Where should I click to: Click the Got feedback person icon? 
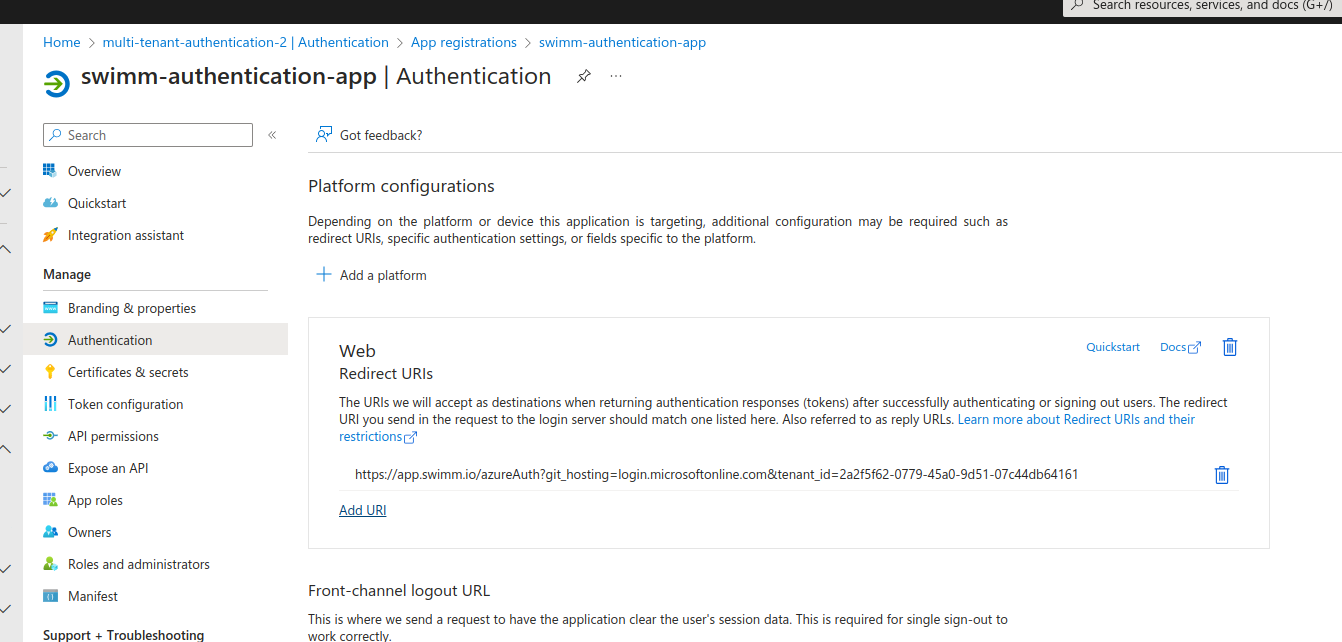[324, 135]
